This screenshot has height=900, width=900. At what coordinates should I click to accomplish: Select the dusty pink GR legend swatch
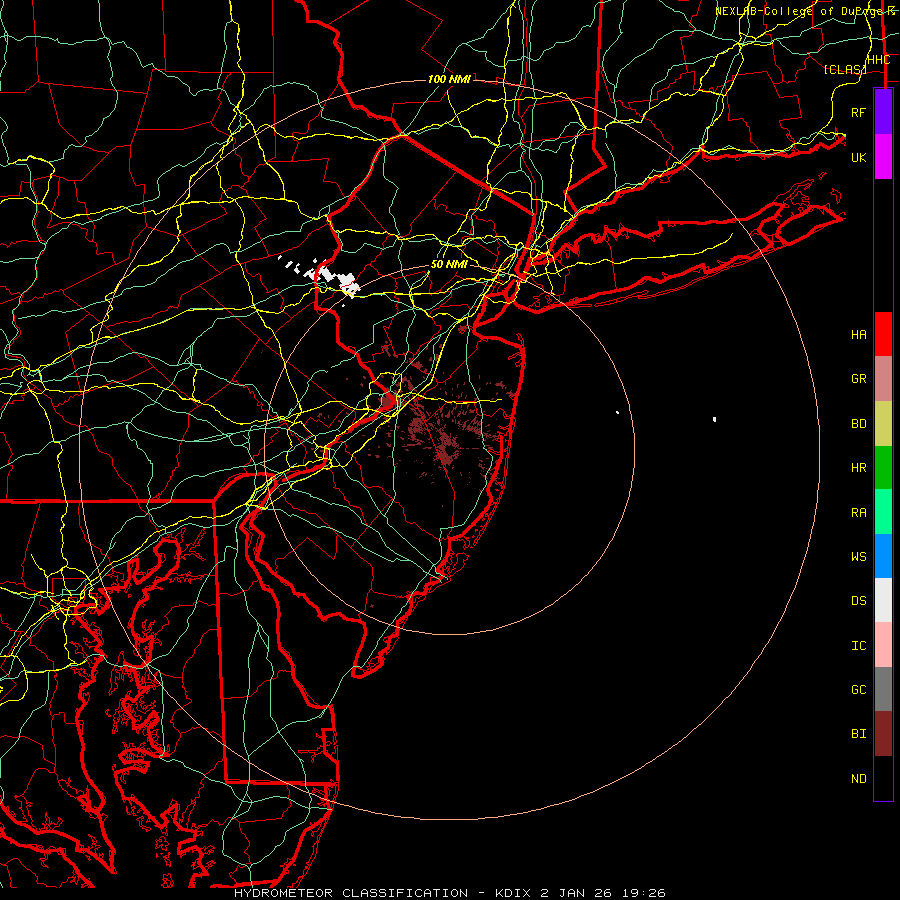pyautogui.click(x=883, y=378)
